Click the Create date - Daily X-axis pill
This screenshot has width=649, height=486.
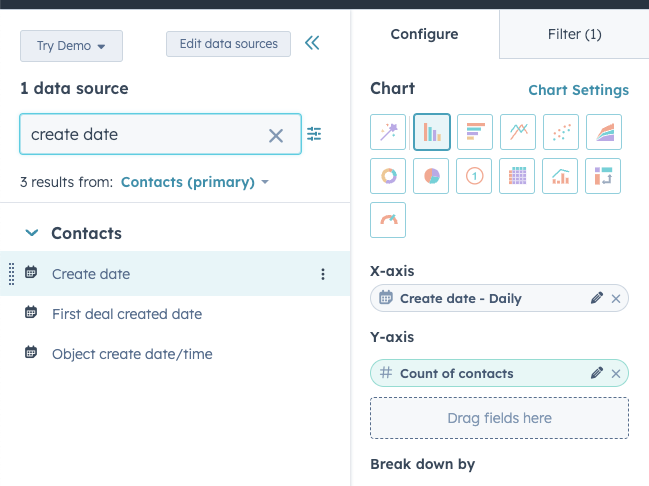coord(500,298)
